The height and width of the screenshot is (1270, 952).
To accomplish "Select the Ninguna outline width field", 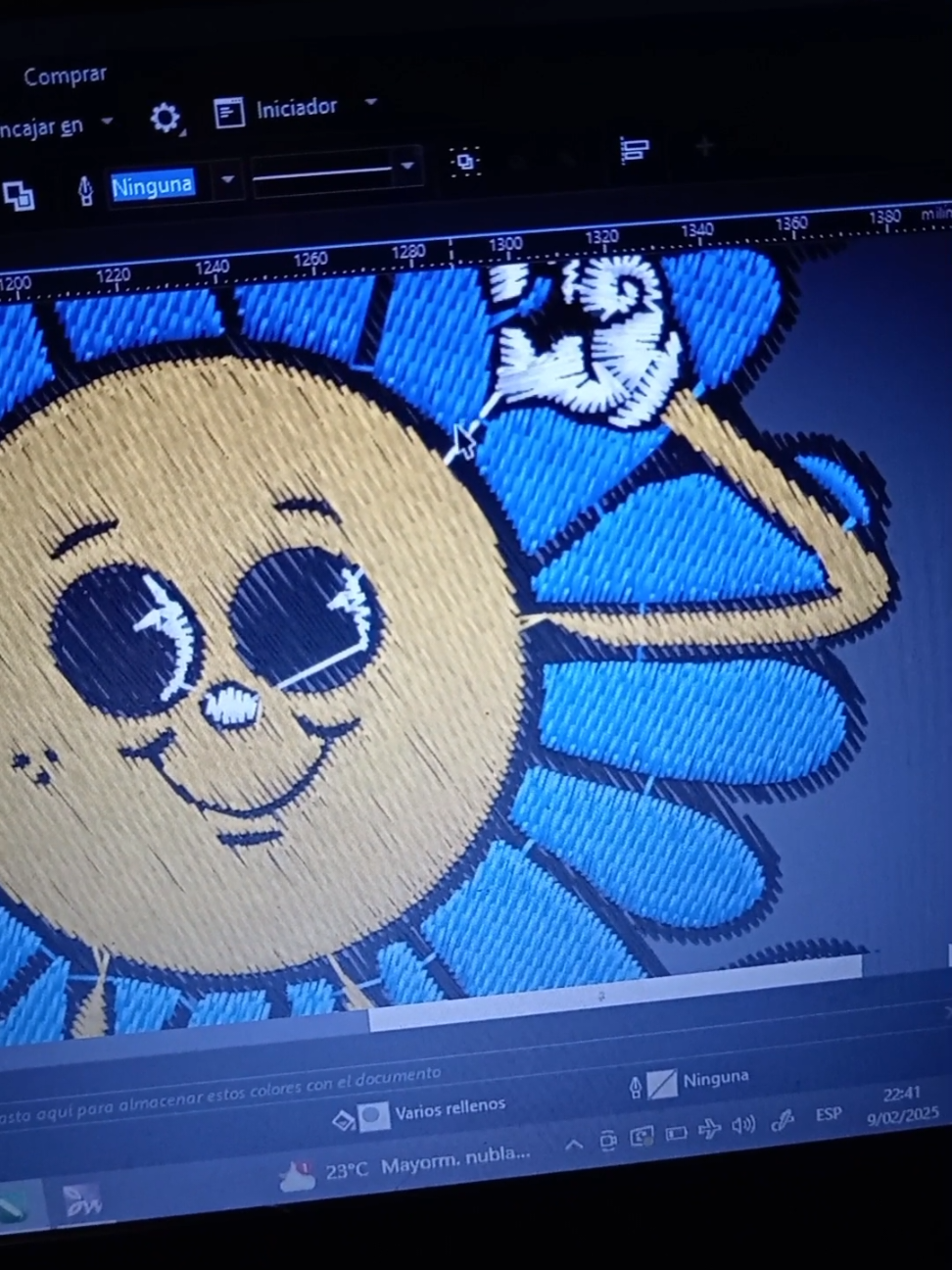I will coord(152,185).
